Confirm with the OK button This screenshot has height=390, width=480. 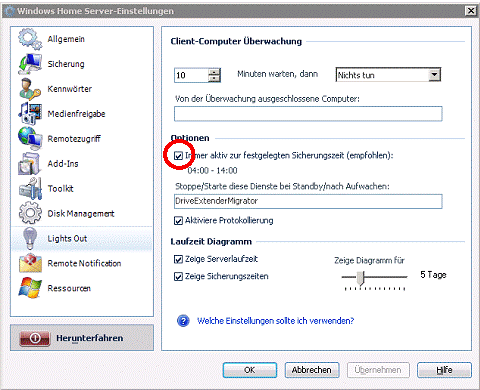(x=250, y=370)
